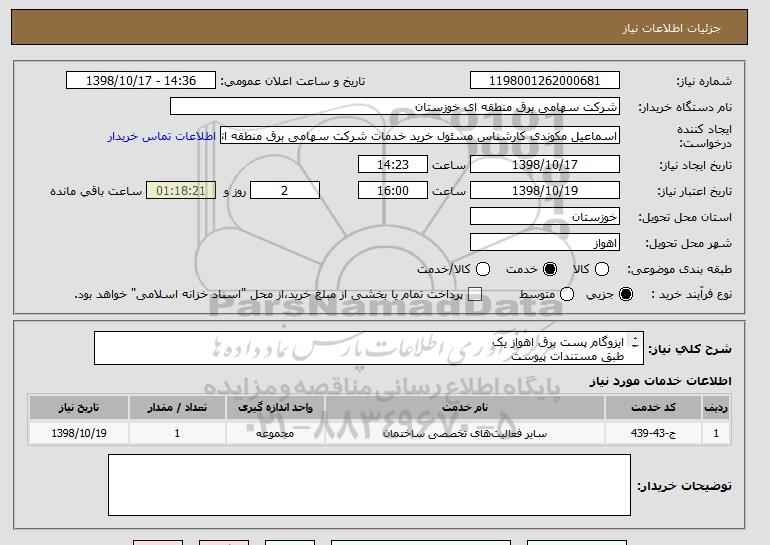The width and height of the screenshot is (770, 545).
Task: Toggle the Islamic treasury bonds payment checkbox
Action: (475, 294)
